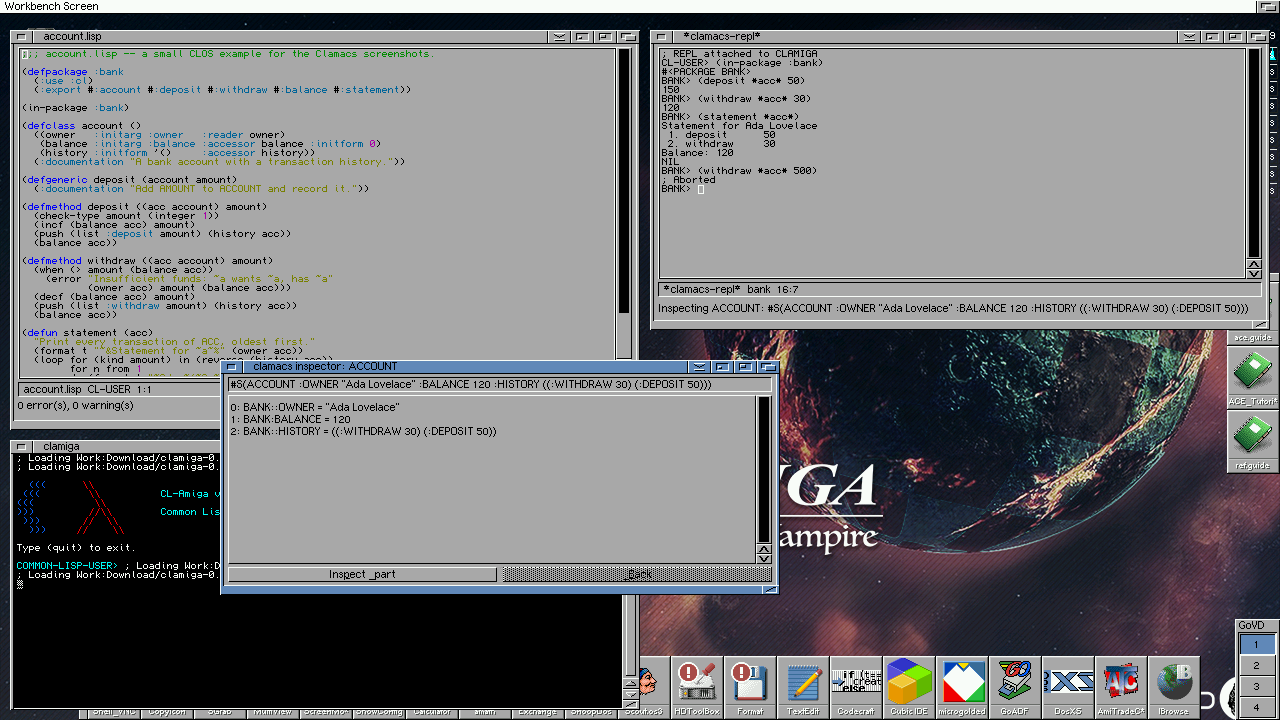Click the Inspect _part button
Image resolution: width=1280 pixels, height=720 pixels.
coord(362,575)
